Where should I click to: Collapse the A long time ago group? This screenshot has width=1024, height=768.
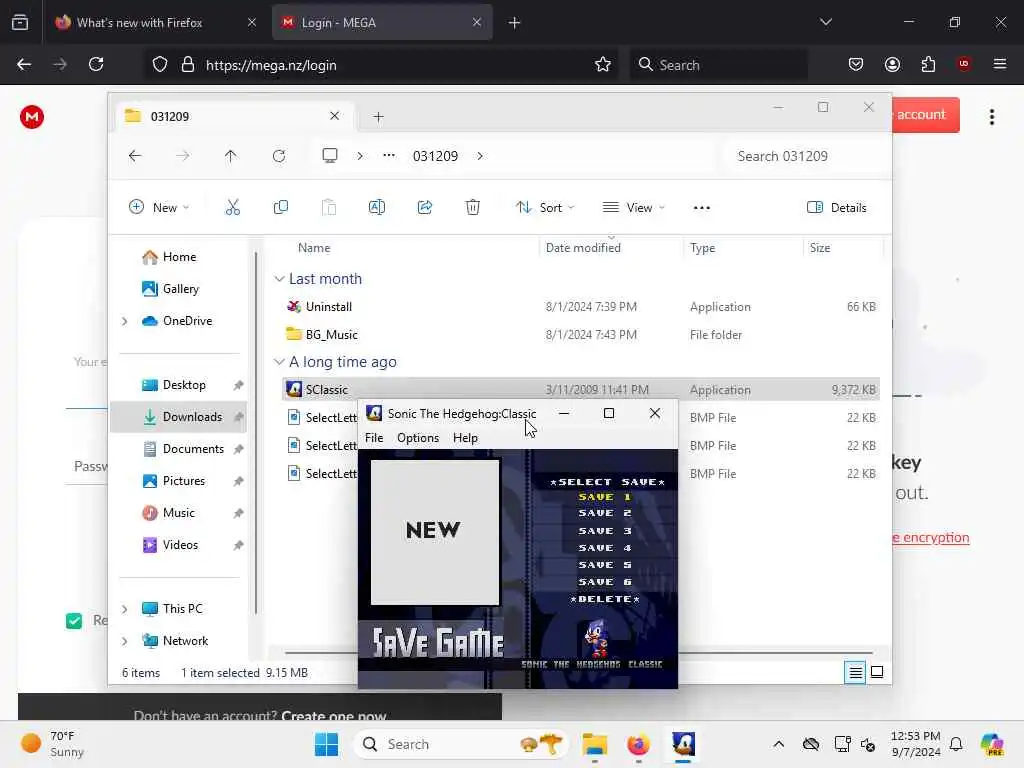pos(279,362)
